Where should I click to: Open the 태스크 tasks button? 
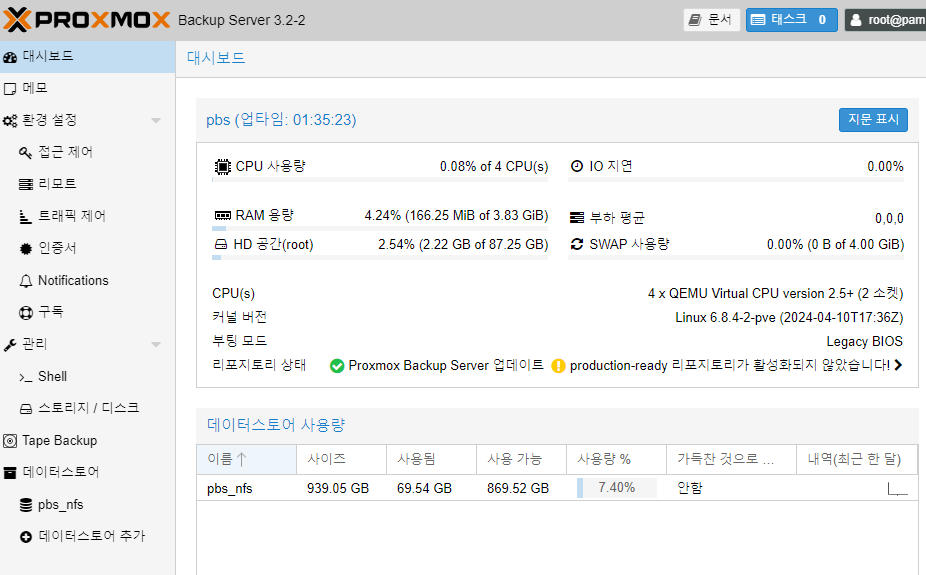[791, 20]
